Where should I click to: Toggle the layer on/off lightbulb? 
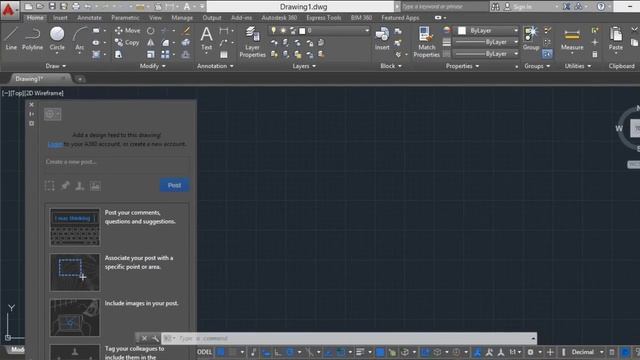[273, 31]
